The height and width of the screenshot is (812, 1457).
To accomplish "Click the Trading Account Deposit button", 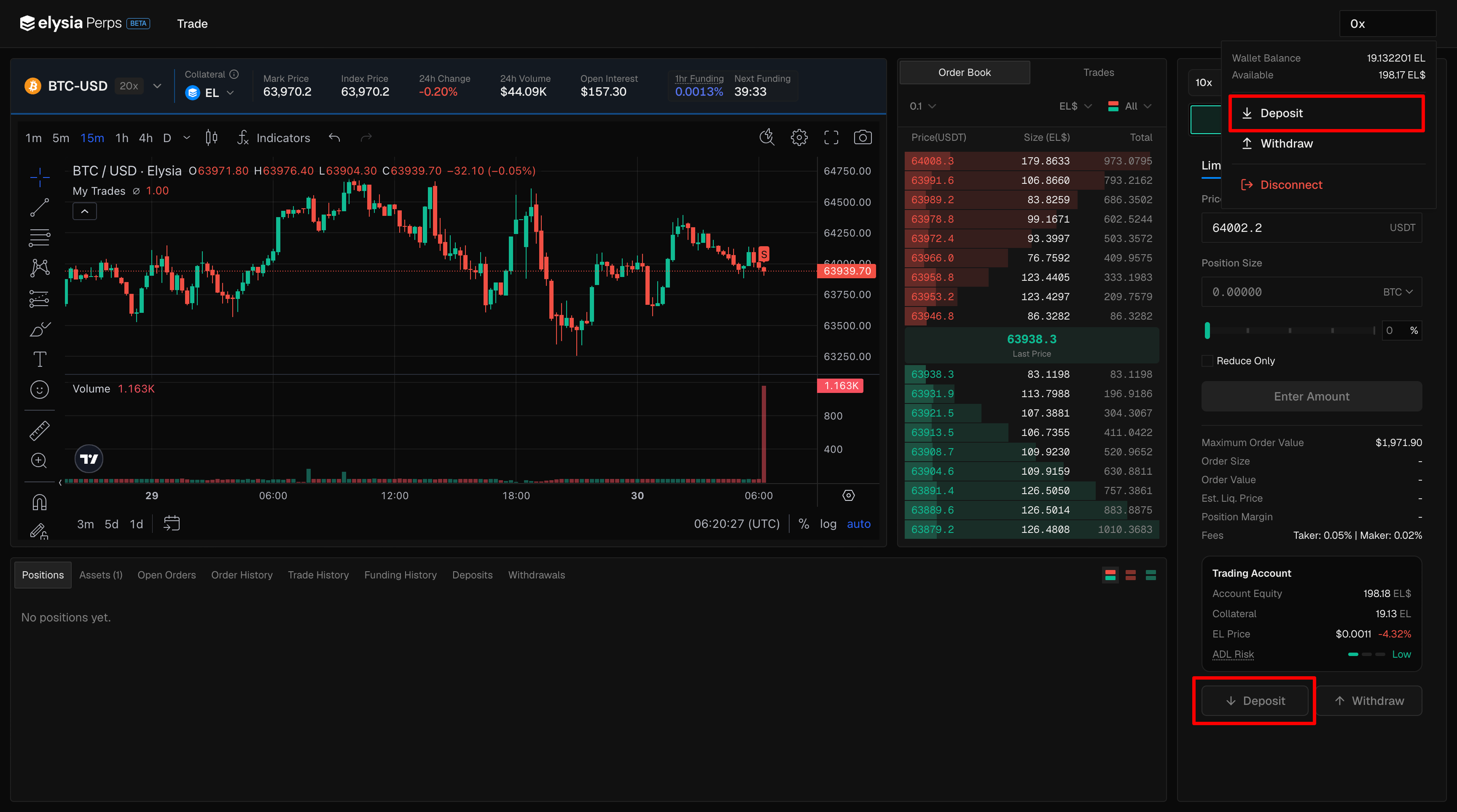I will pos(1255,701).
